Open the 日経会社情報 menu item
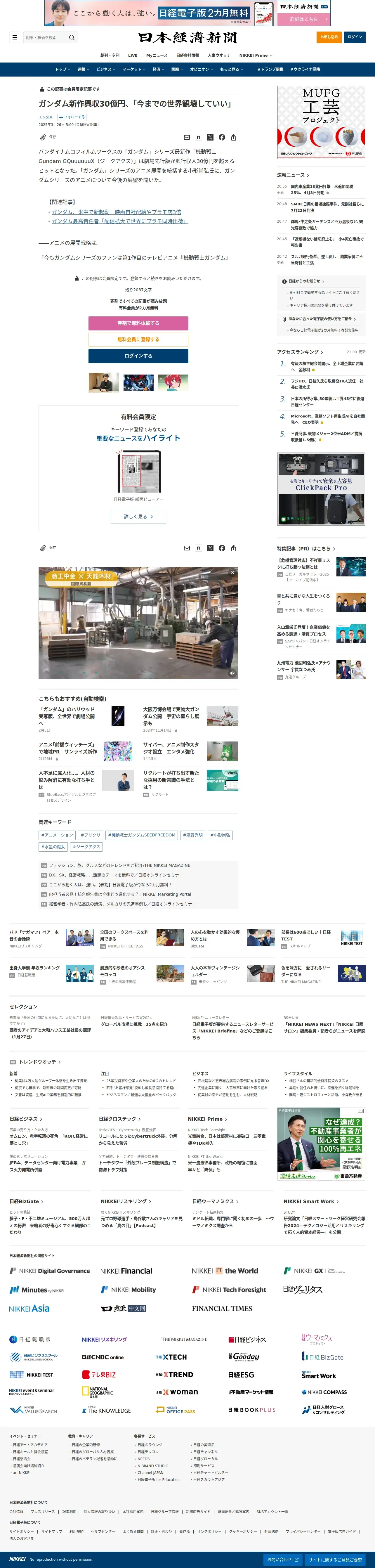Viewport: 375px width, 1568px height. (x=187, y=56)
